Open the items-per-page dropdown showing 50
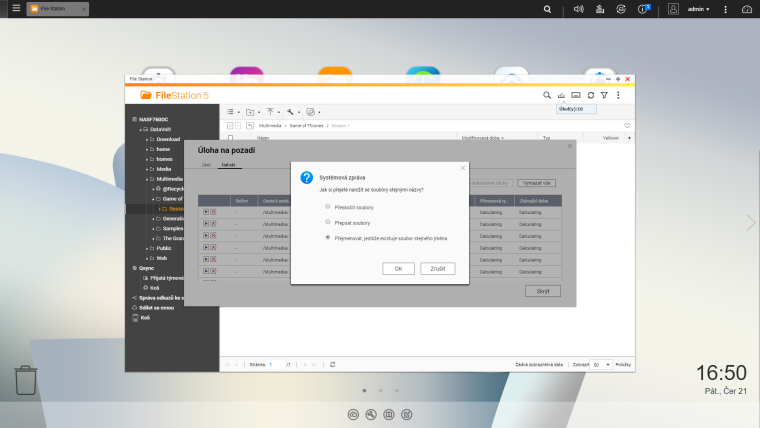This screenshot has width=760, height=428. tap(601, 365)
